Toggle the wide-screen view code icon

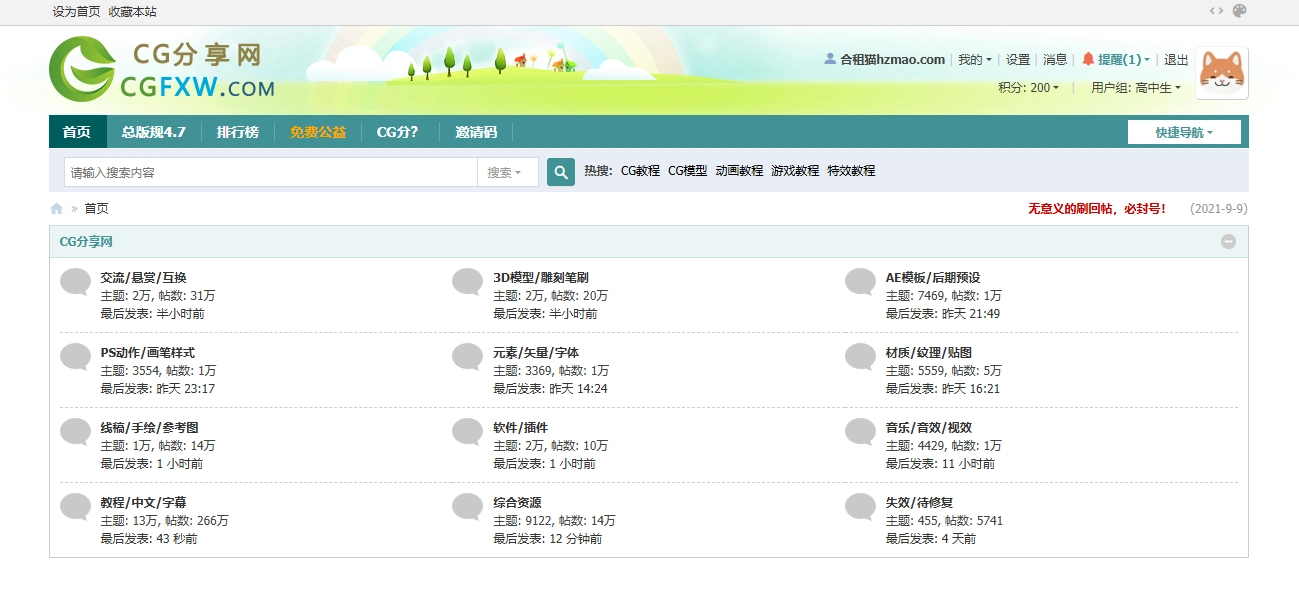(x=1216, y=11)
